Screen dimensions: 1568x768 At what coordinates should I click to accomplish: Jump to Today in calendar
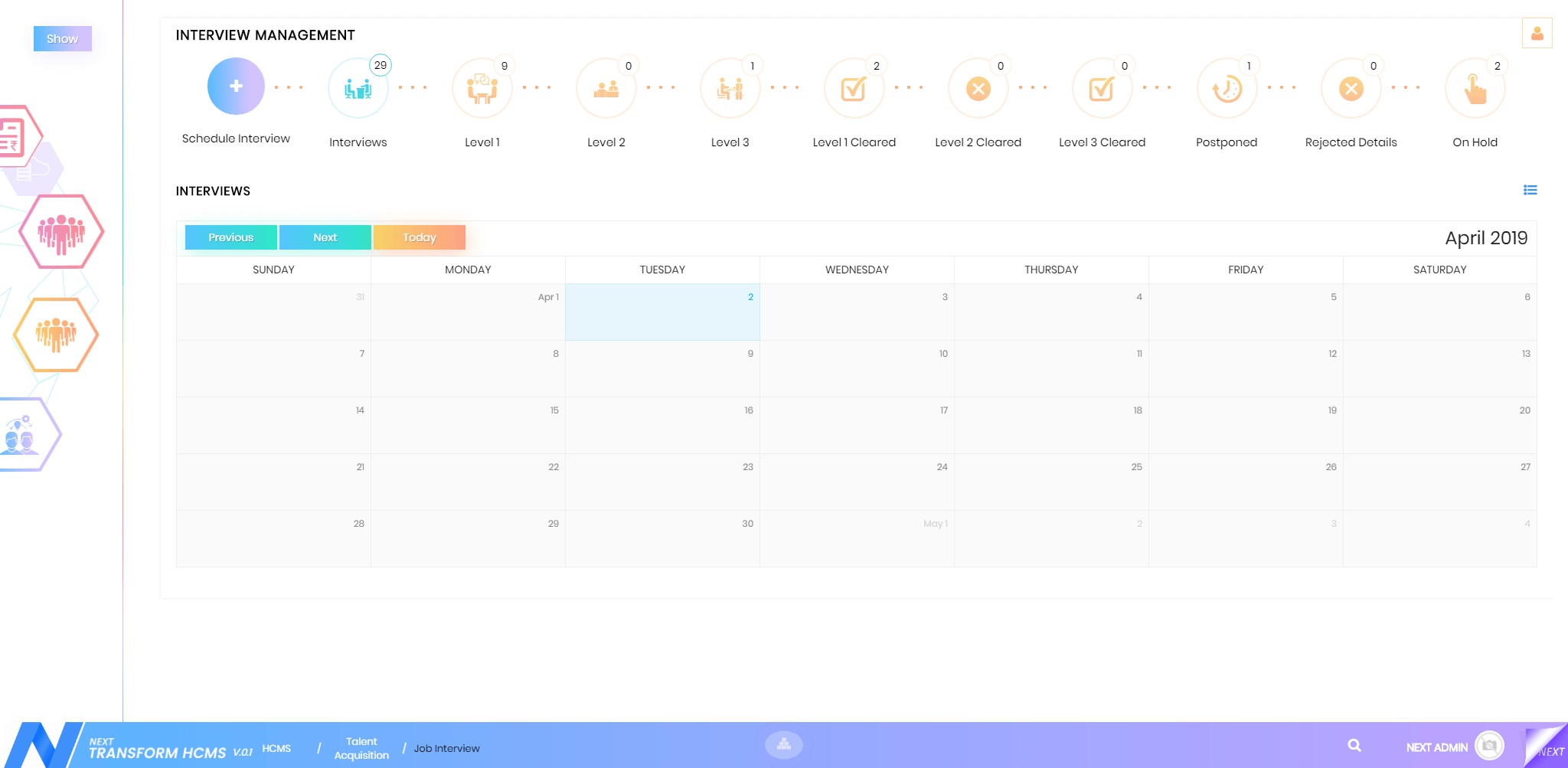(x=419, y=237)
